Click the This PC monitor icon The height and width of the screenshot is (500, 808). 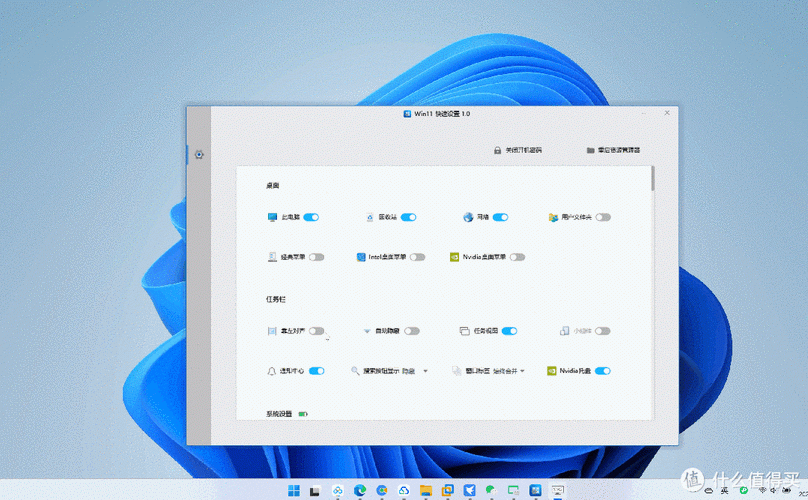click(272, 217)
